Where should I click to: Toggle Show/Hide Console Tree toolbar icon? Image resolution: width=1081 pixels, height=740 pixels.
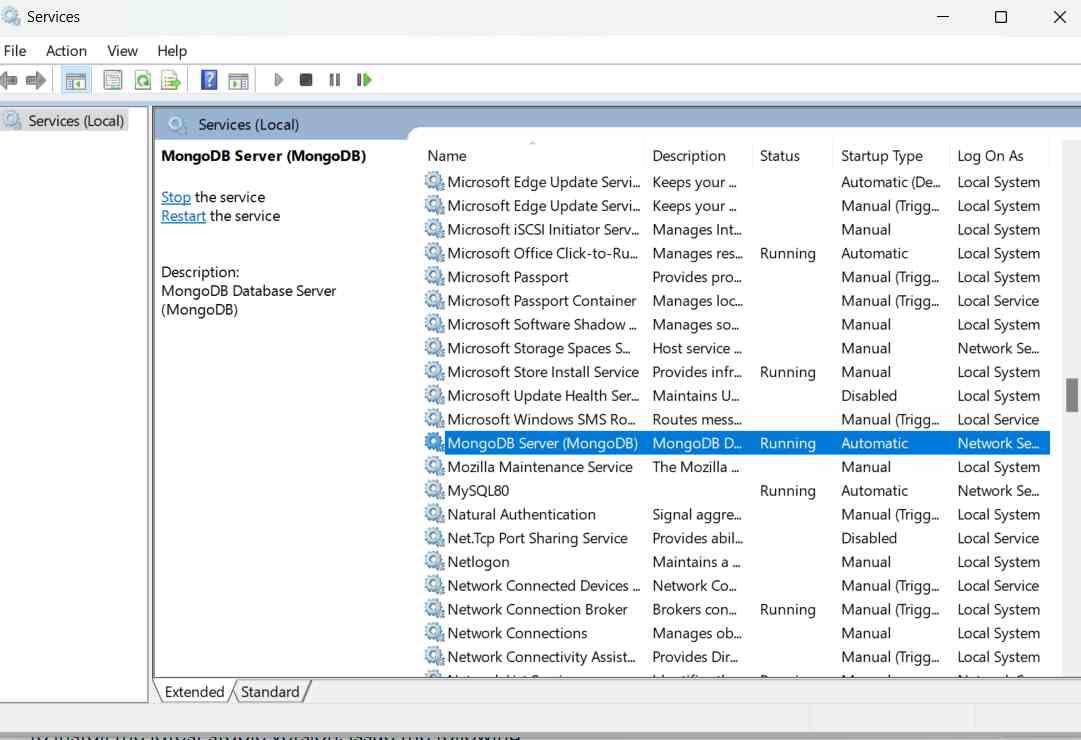point(75,80)
